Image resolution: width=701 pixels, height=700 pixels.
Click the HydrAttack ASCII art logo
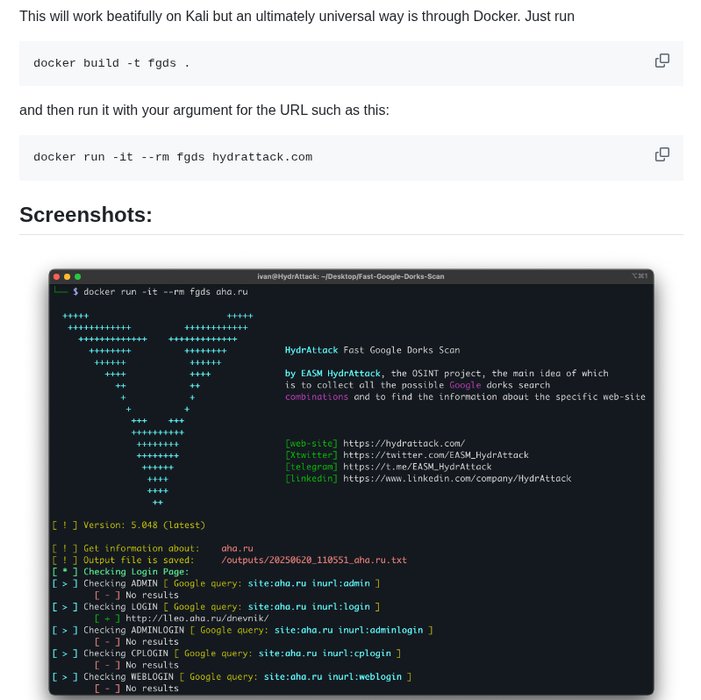point(158,409)
